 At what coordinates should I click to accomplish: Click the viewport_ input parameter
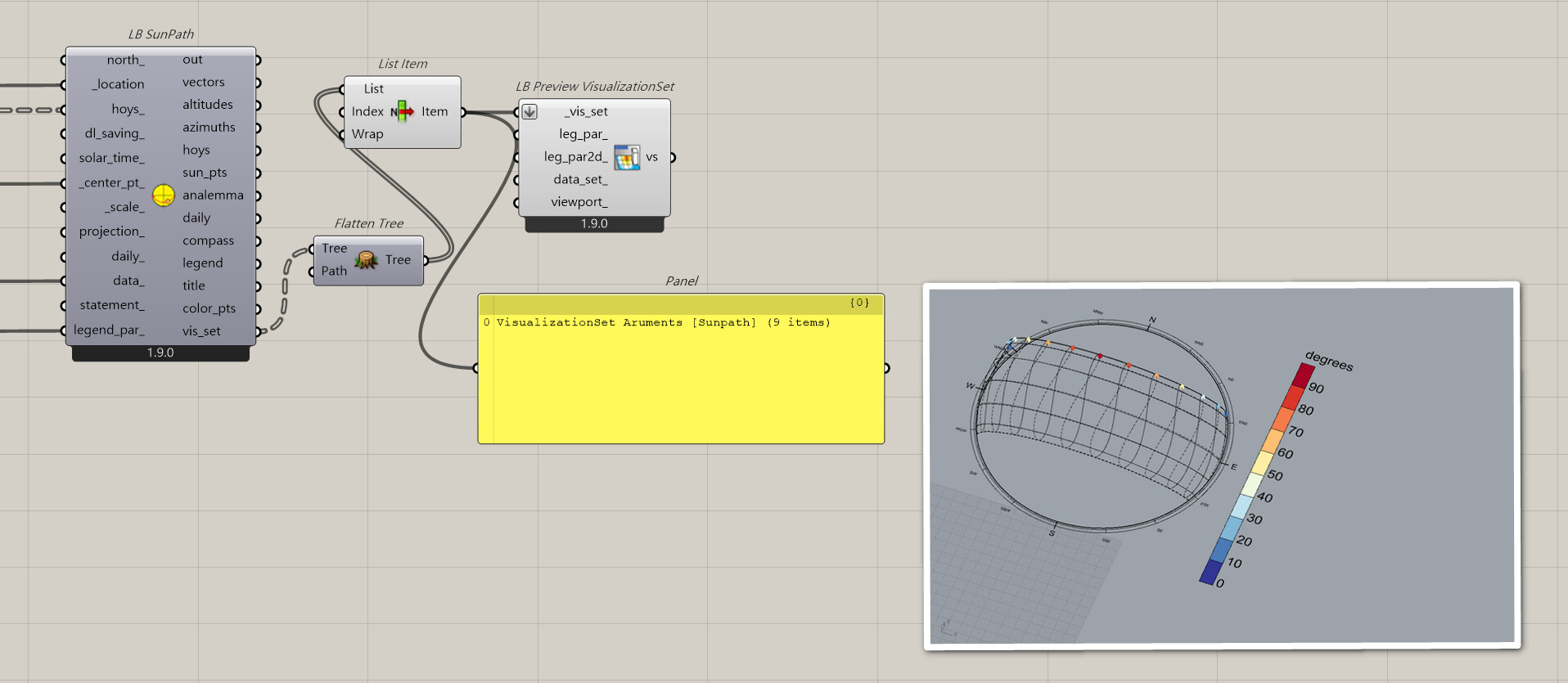point(579,202)
